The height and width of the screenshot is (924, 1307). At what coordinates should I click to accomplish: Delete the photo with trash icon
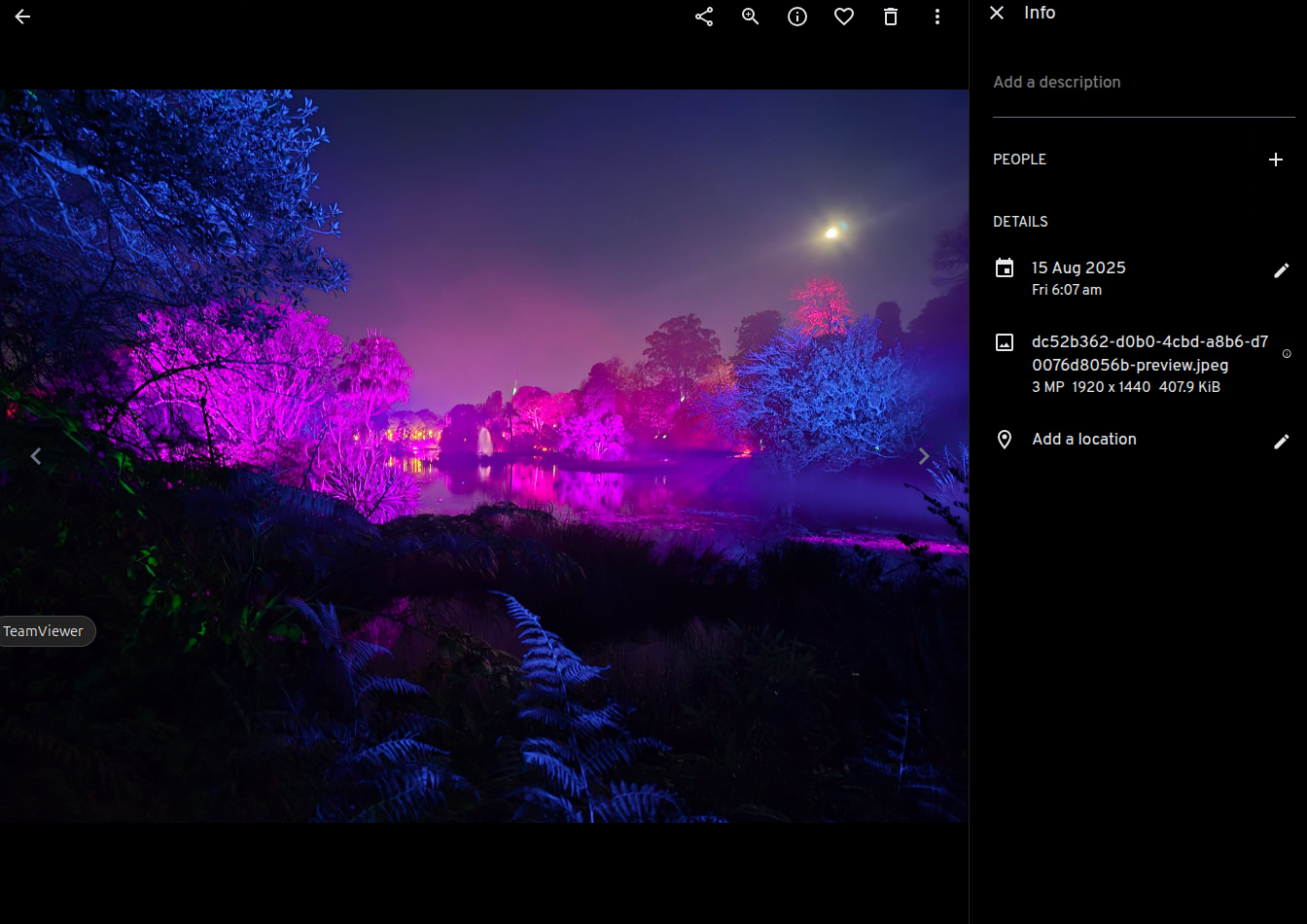click(x=891, y=17)
